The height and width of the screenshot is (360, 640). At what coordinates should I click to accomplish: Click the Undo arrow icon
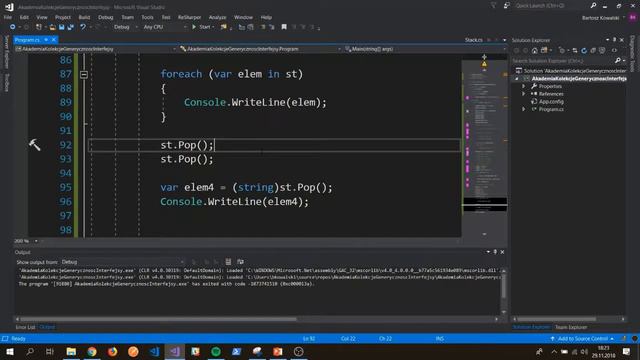(x=83, y=27)
